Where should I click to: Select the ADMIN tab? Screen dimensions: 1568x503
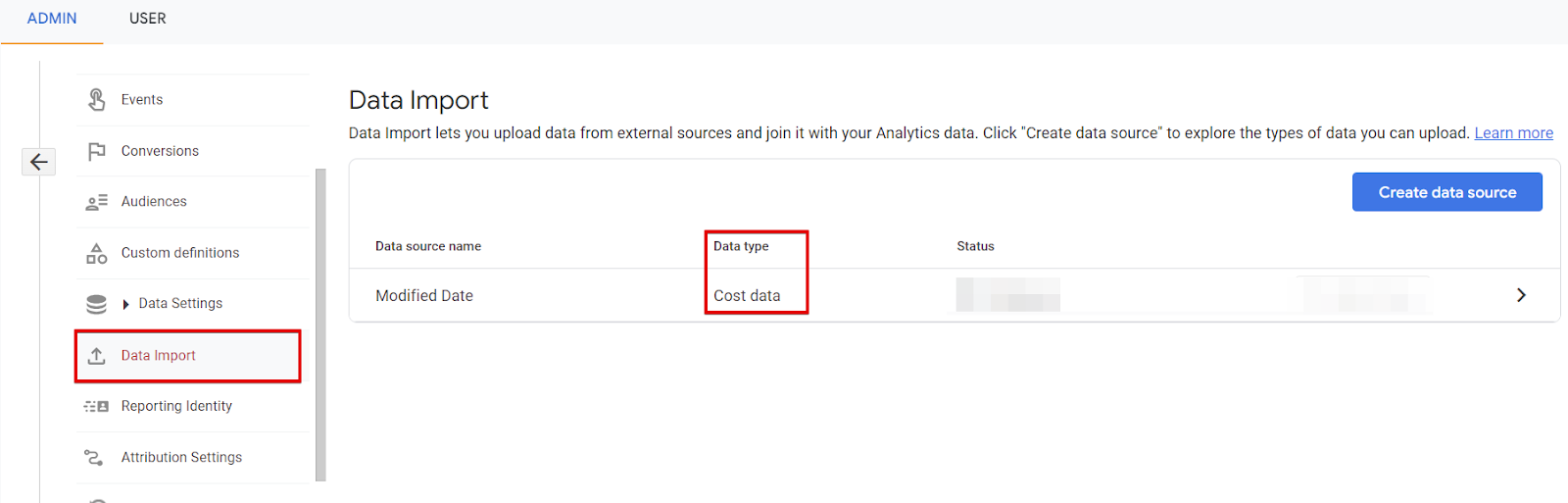click(x=52, y=19)
